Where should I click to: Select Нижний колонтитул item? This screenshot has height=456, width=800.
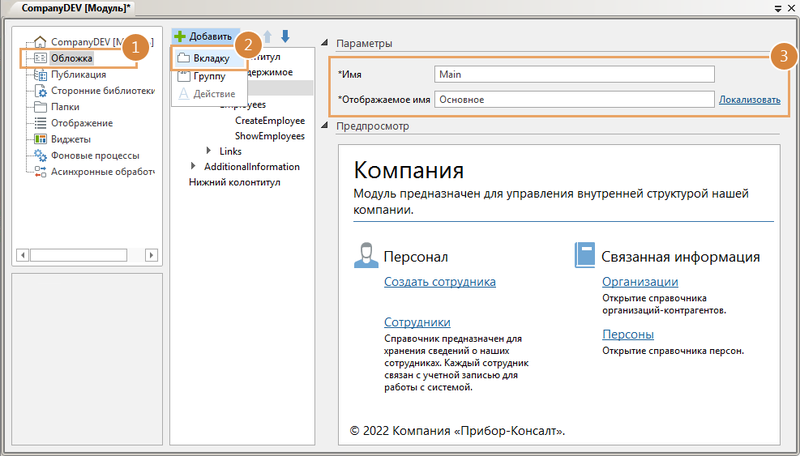235,182
